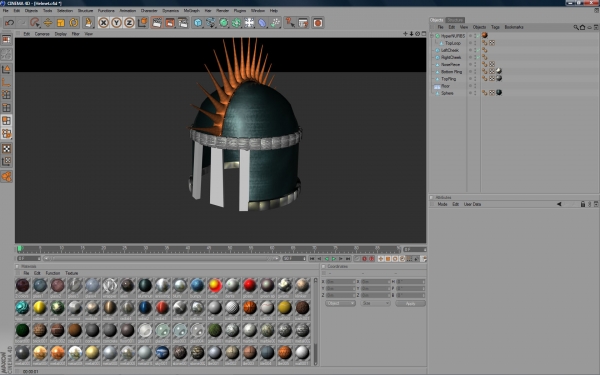Click the Sphere object's material tag

[499, 93]
